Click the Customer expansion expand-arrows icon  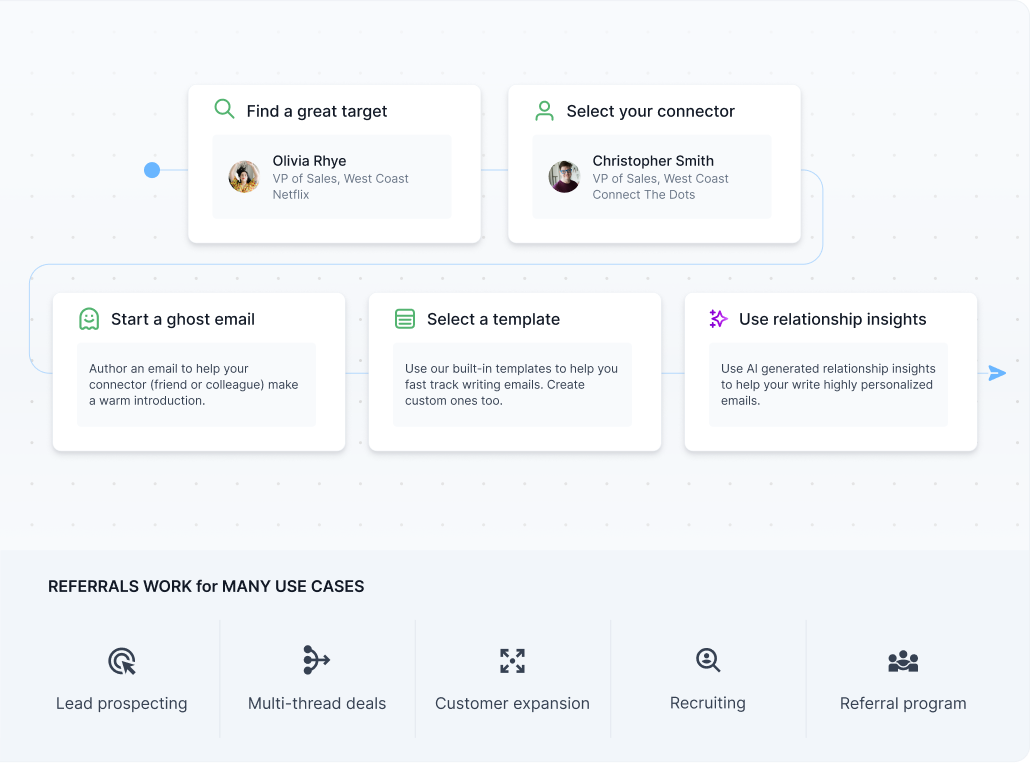[x=511, y=660]
